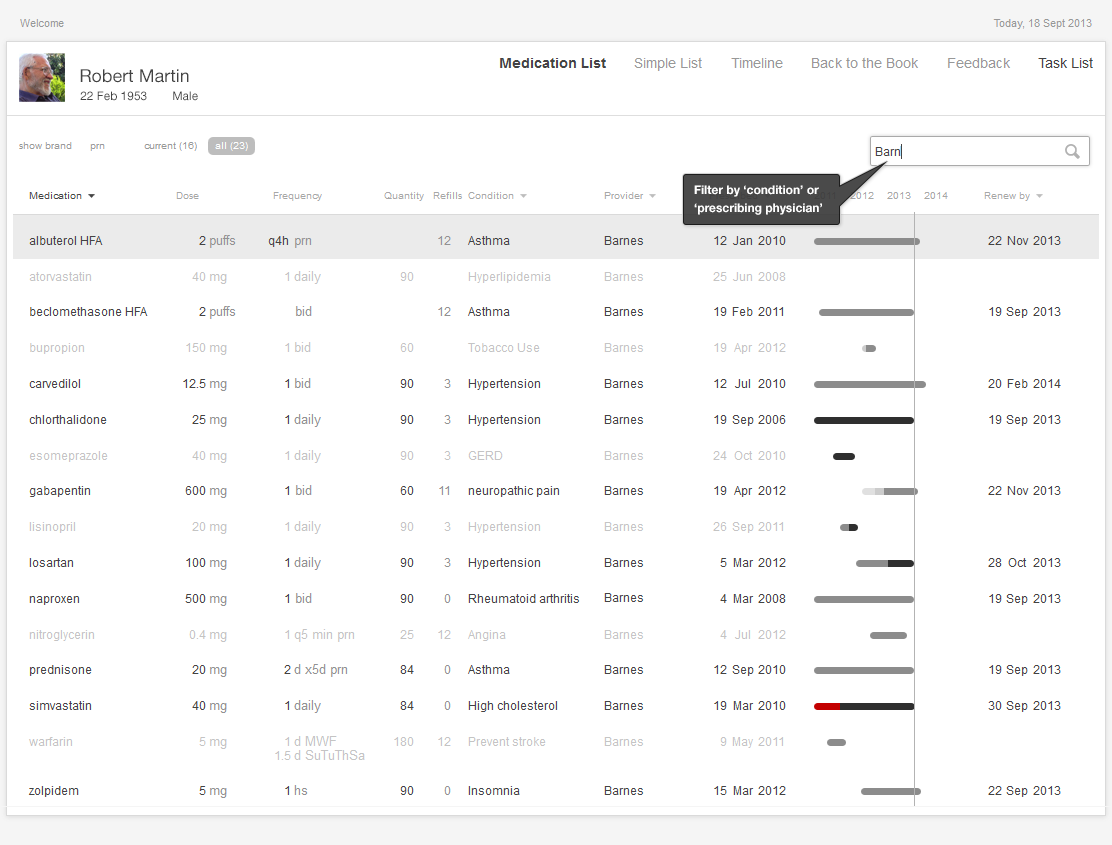Image resolution: width=1112 pixels, height=845 pixels.
Task: Select the 'current (16)' filter
Action: point(170,146)
